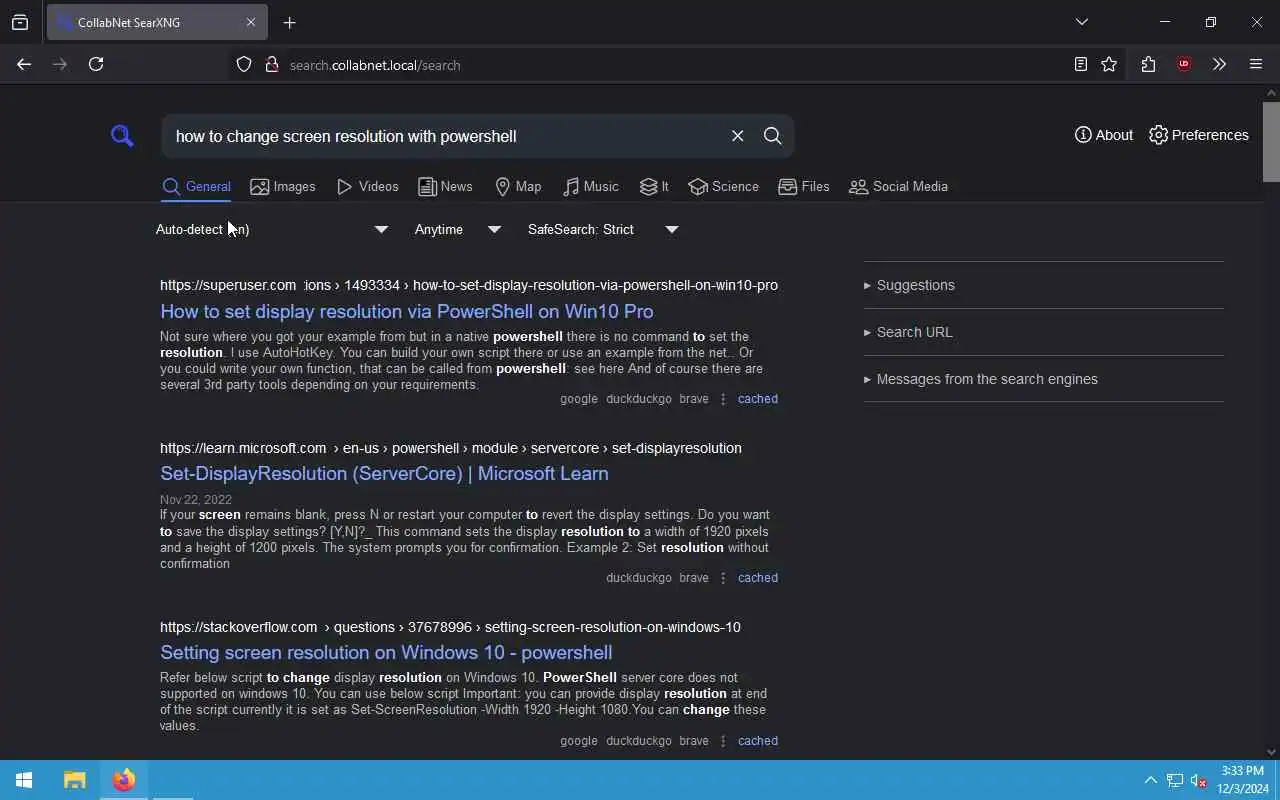Open the tracking protection shield icon
The image size is (1280, 800).
(x=244, y=65)
